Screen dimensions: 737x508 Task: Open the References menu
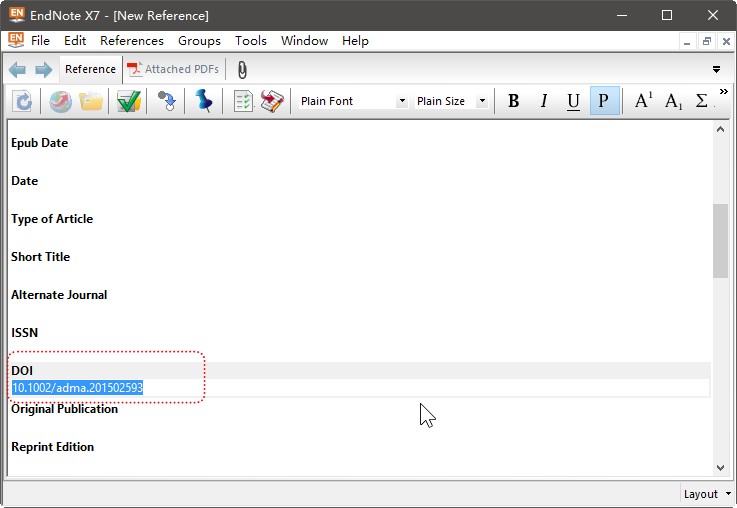tap(132, 41)
